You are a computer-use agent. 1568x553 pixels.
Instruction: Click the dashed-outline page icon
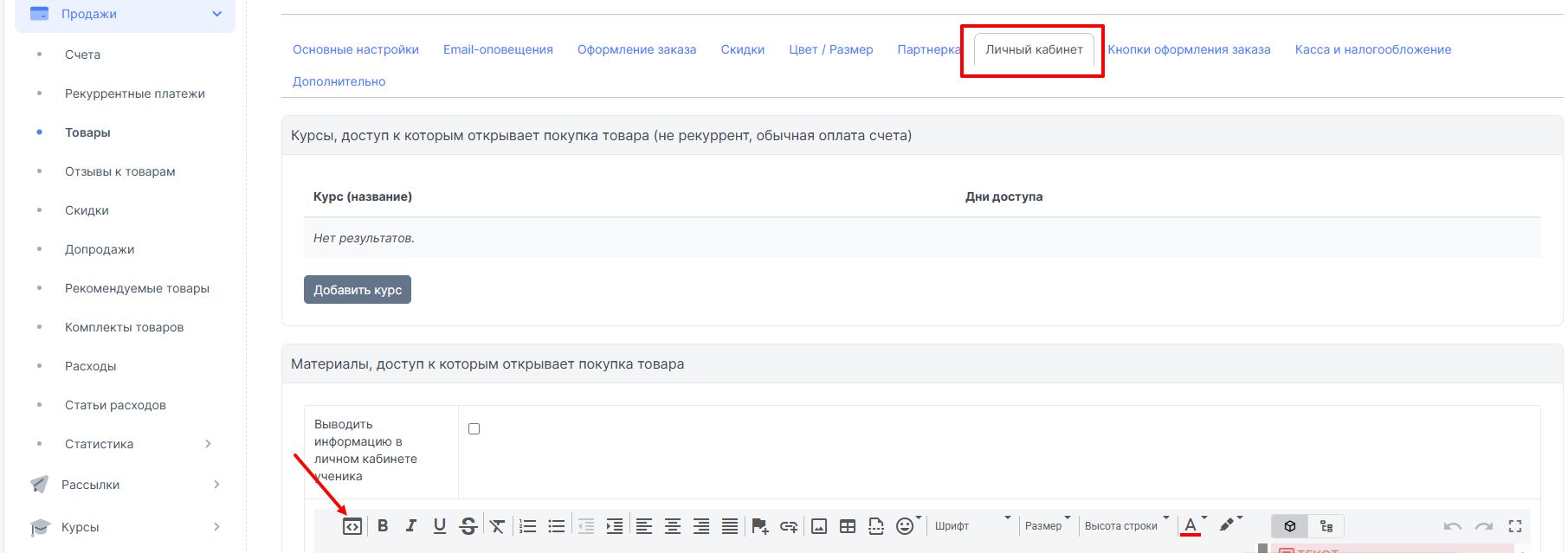pyautogui.click(x=876, y=525)
